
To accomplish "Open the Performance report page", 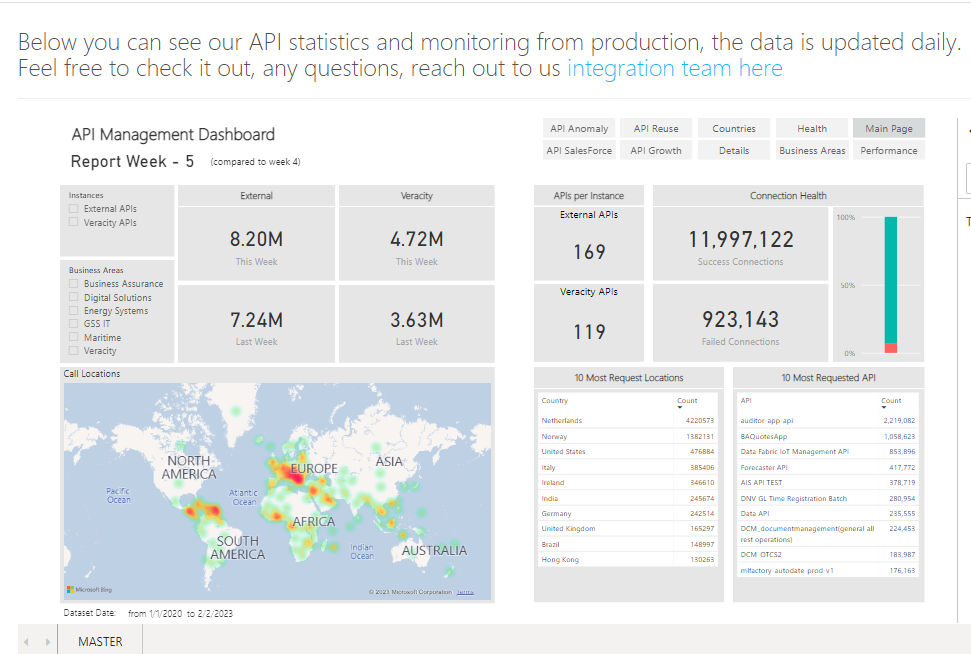I will pyautogui.click(x=888, y=150).
